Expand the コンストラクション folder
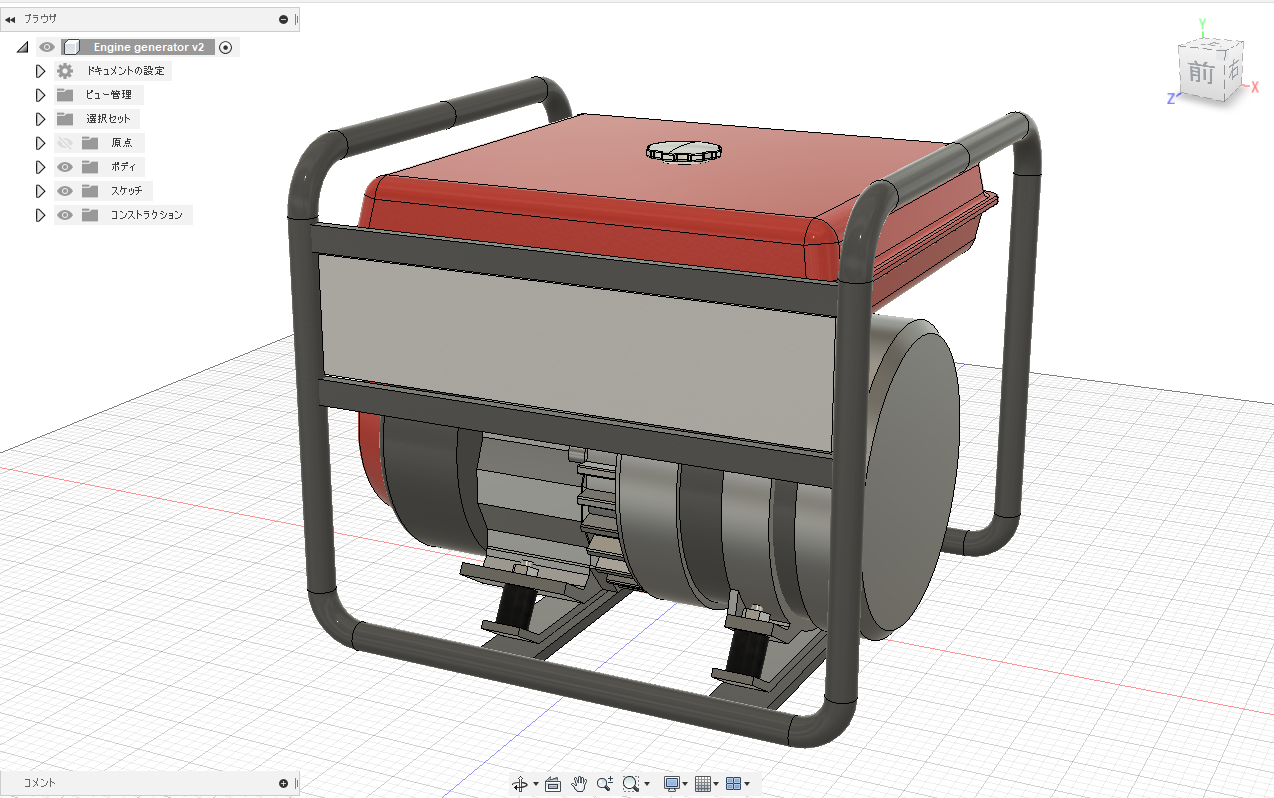This screenshot has height=798, width=1274. 41,215
